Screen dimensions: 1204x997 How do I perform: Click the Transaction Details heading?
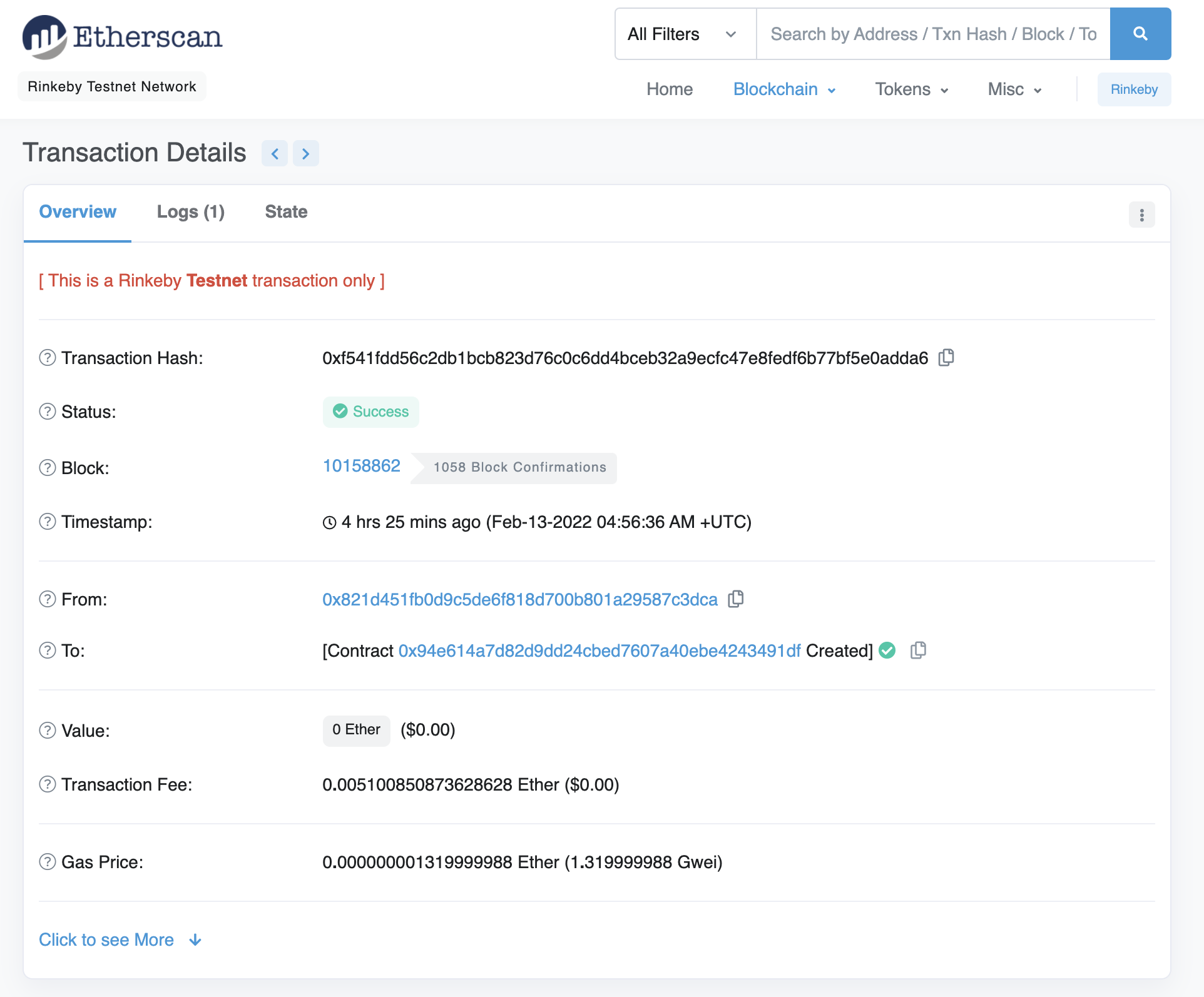[x=135, y=153]
